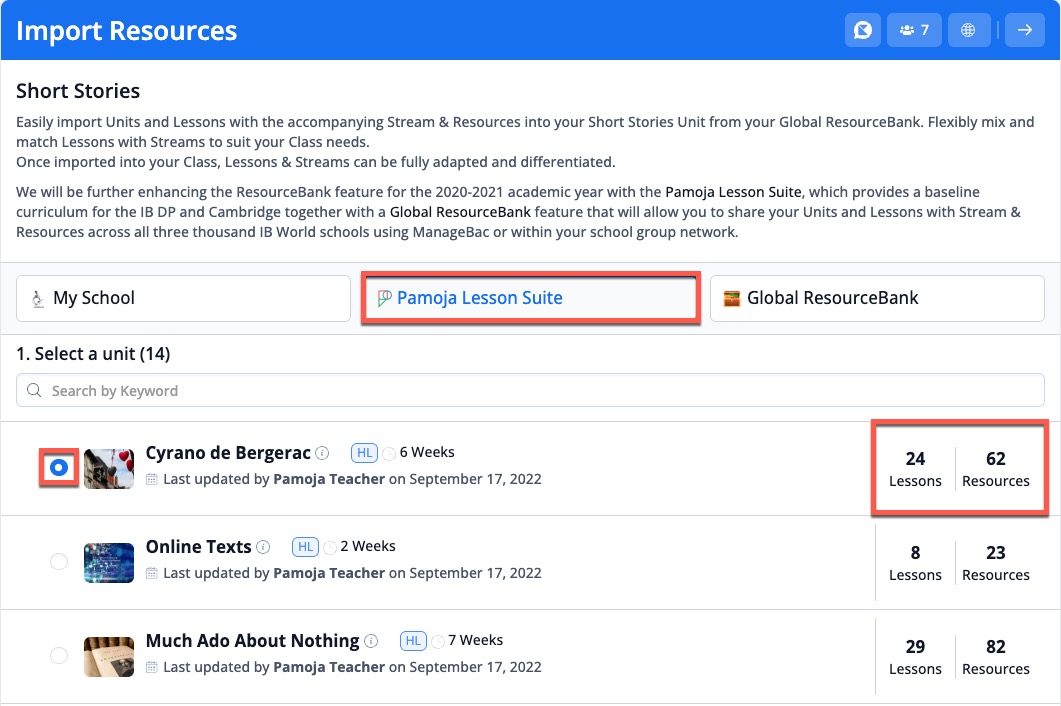Click the HL badge on Cyrano de Bergerac
Image resolution: width=1061 pixels, height=706 pixels.
[x=364, y=453]
